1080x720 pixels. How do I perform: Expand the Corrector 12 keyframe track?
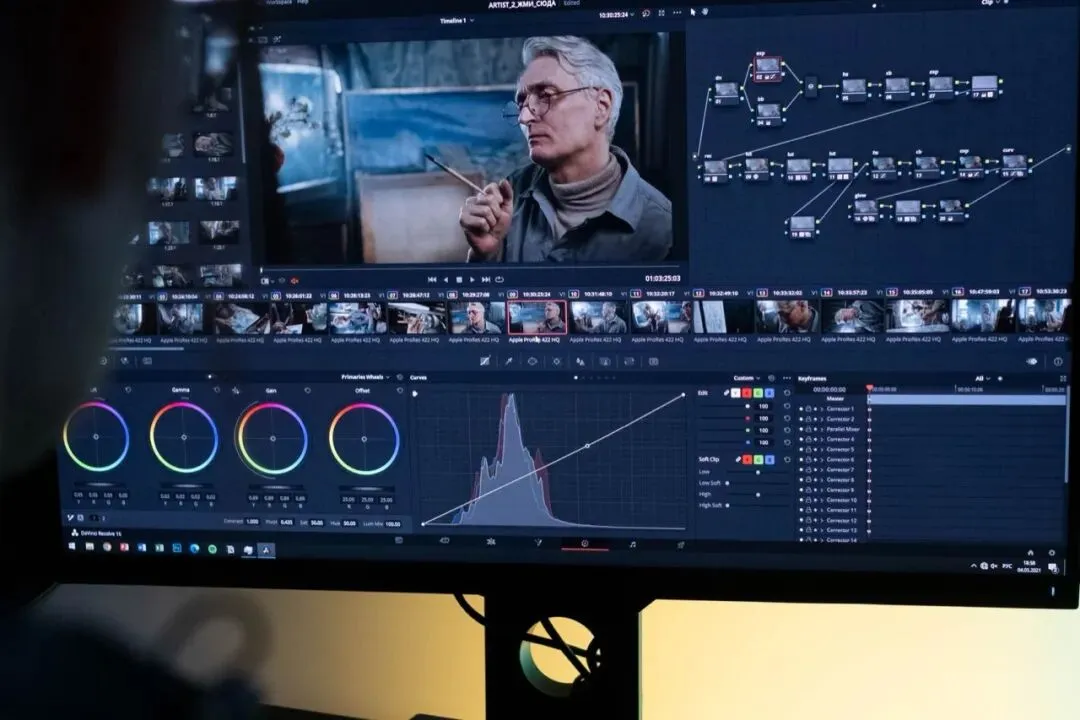(822, 520)
